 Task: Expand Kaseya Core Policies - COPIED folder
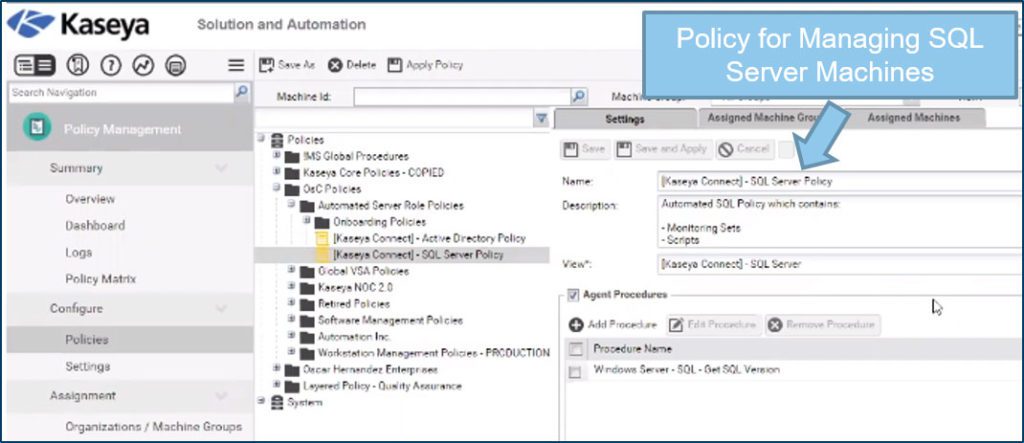tap(277, 172)
